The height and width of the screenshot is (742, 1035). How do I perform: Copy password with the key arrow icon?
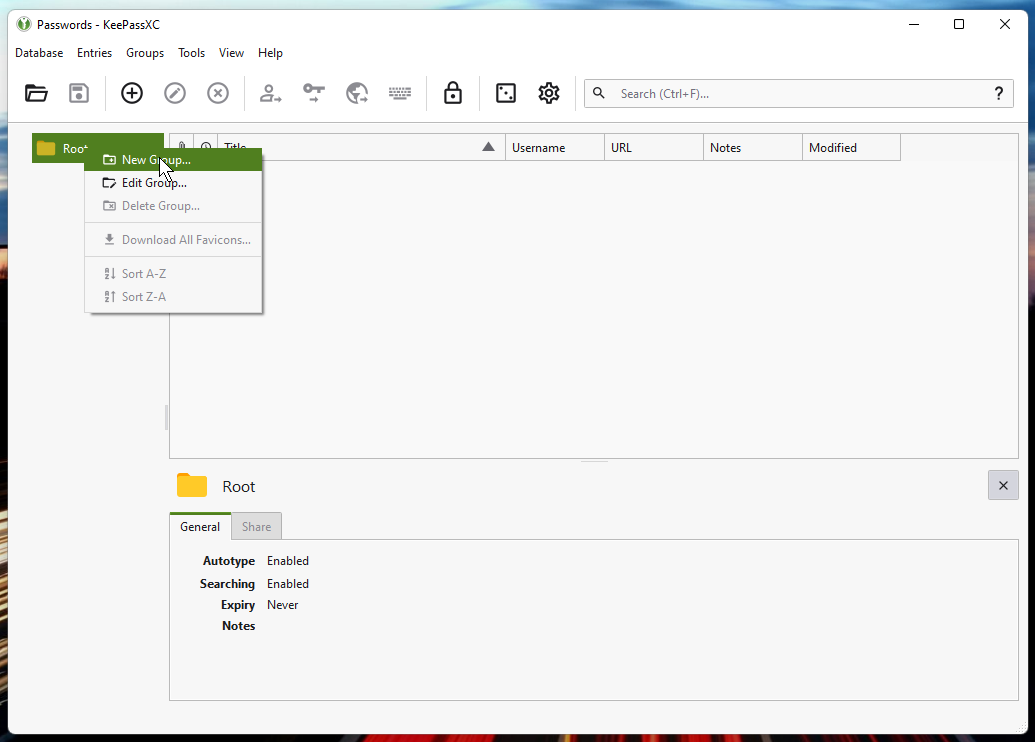pyautogui.click(x=314, y=93)
